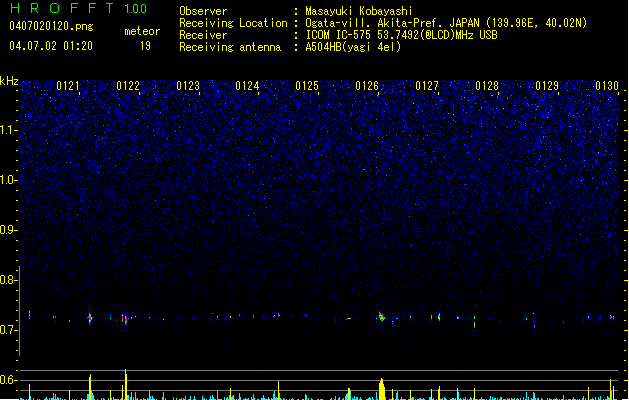
Task: Click the 0124 time marker
Action: click(x=247, y=86)
